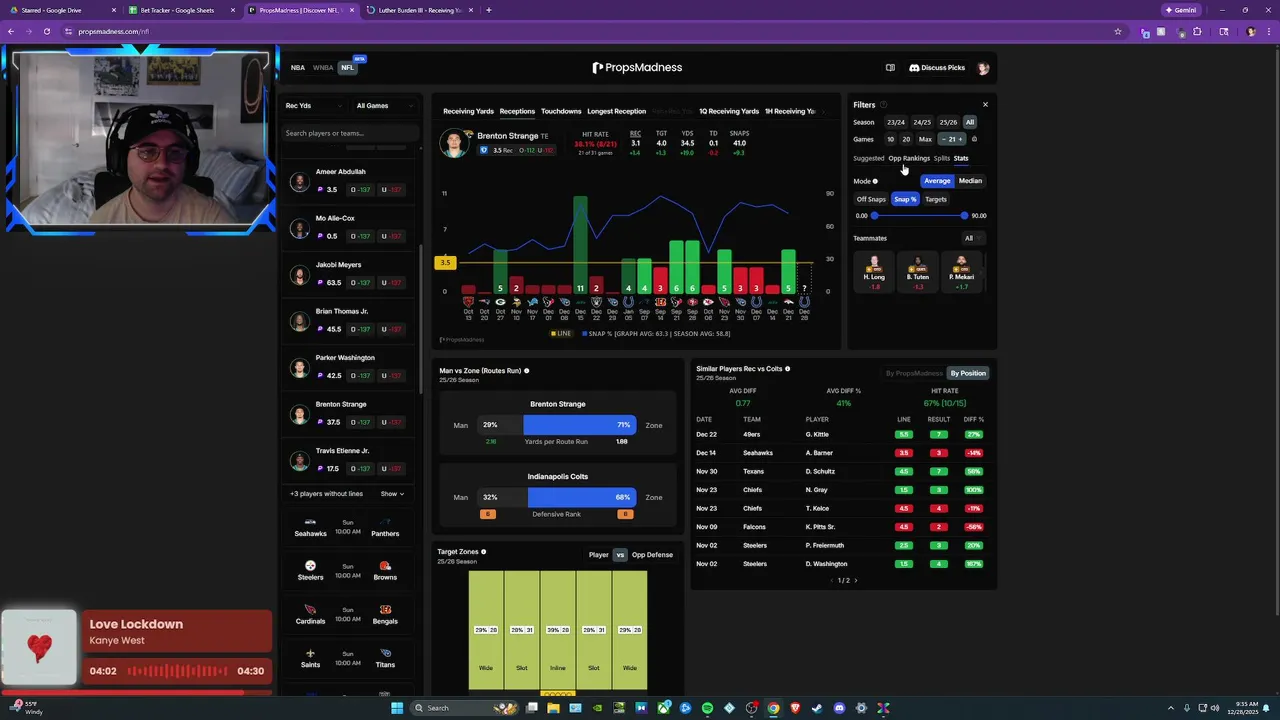Viewport: 1280px width, 720px height.
Task: Open the Opp Rankings filter tab
Action: click(x=909, y=158)
